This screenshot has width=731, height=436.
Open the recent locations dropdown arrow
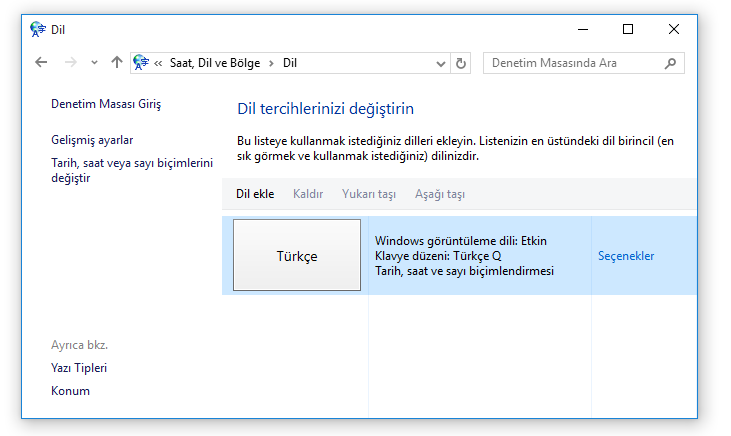point(94,63)
